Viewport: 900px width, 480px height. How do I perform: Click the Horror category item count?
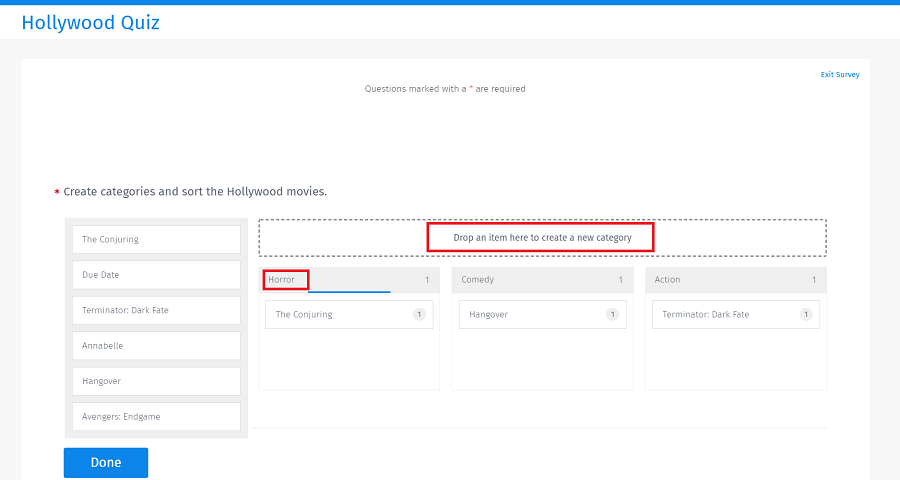tap(427, 280)
